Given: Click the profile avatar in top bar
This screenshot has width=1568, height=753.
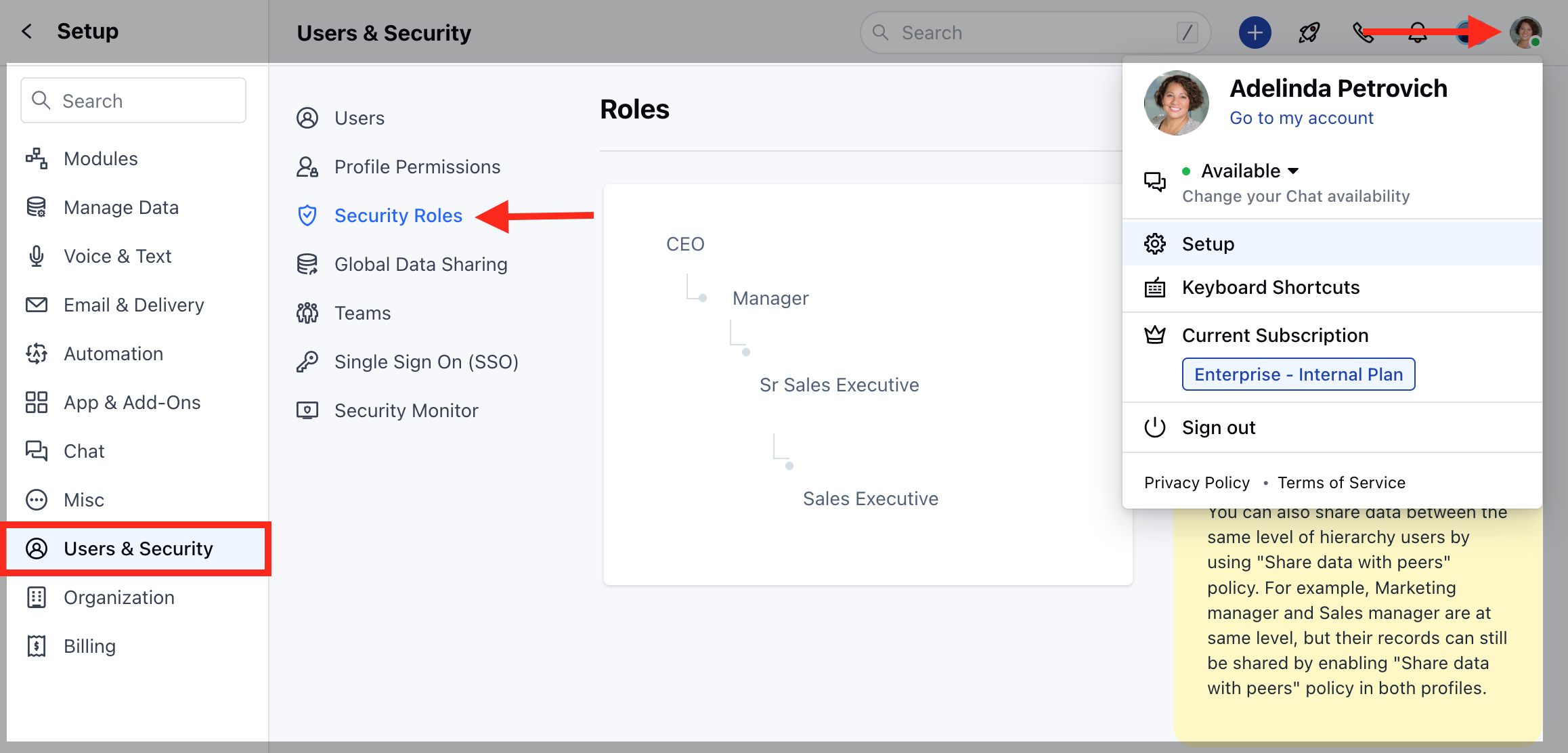Looking at the screenshot, I should (1525, 33).
